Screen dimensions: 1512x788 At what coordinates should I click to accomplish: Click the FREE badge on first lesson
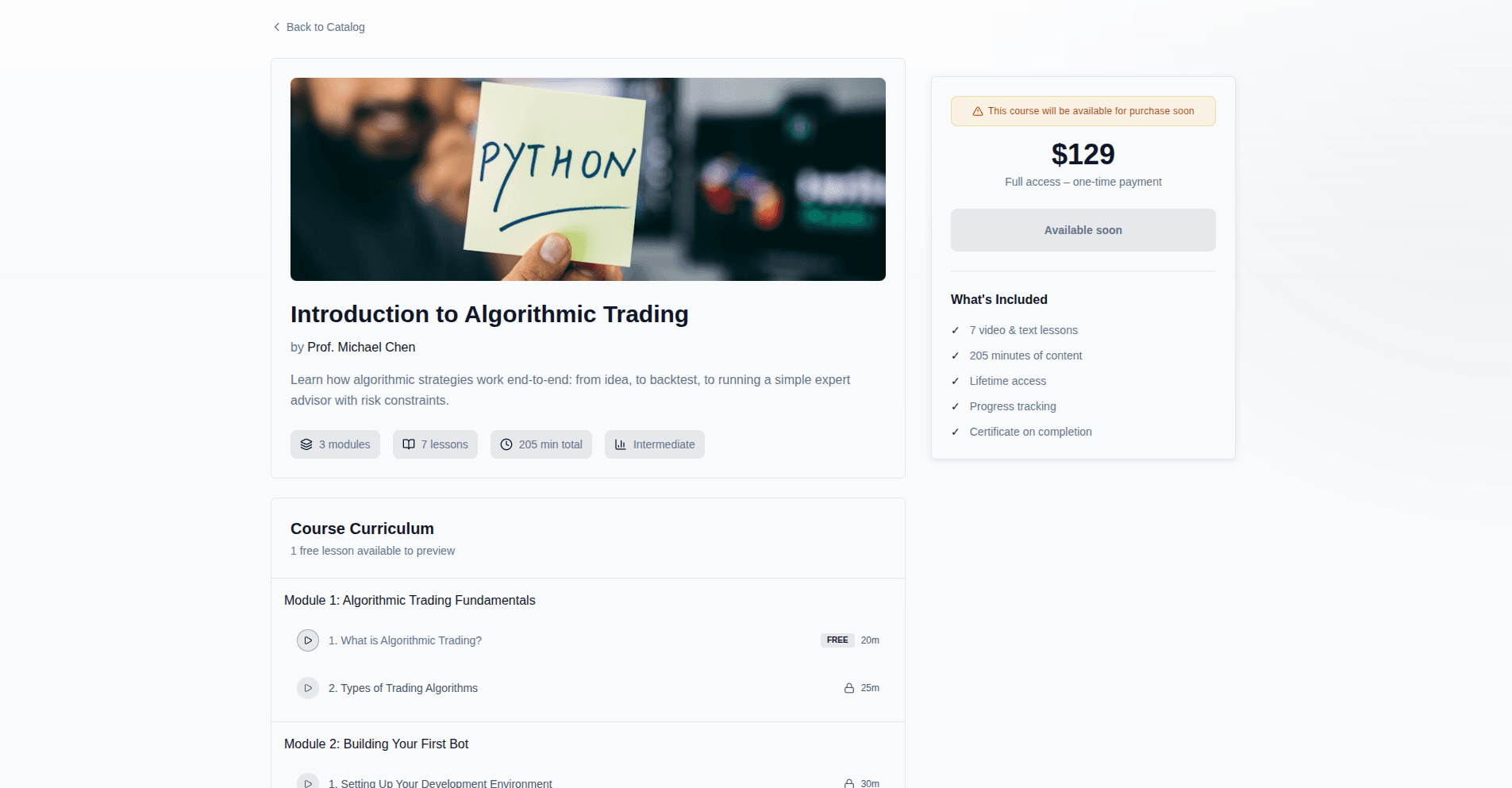pos(837,640)
